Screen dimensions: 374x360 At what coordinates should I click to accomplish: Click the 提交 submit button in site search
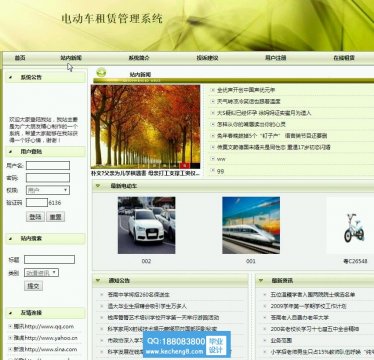pos(33,286)
